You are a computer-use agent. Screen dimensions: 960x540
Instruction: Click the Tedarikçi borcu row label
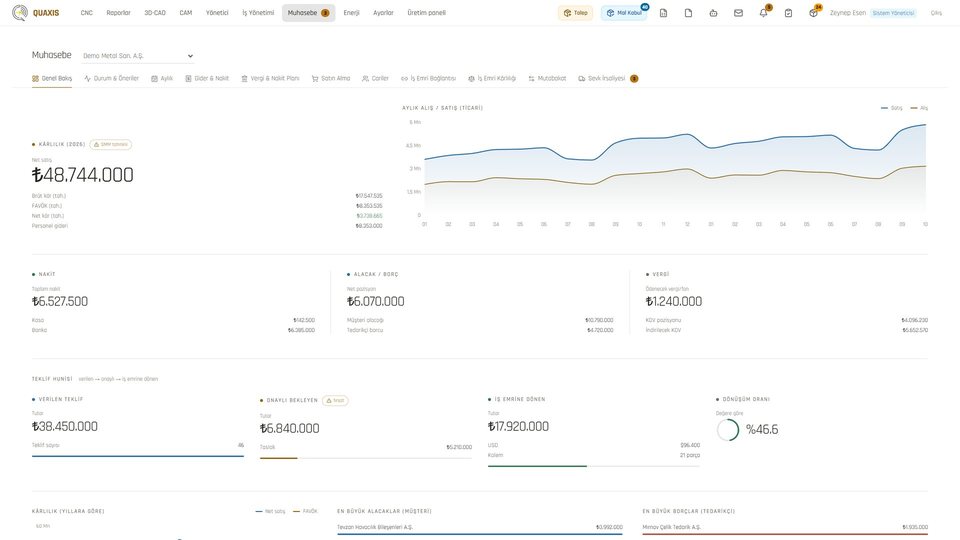point(364,330)
